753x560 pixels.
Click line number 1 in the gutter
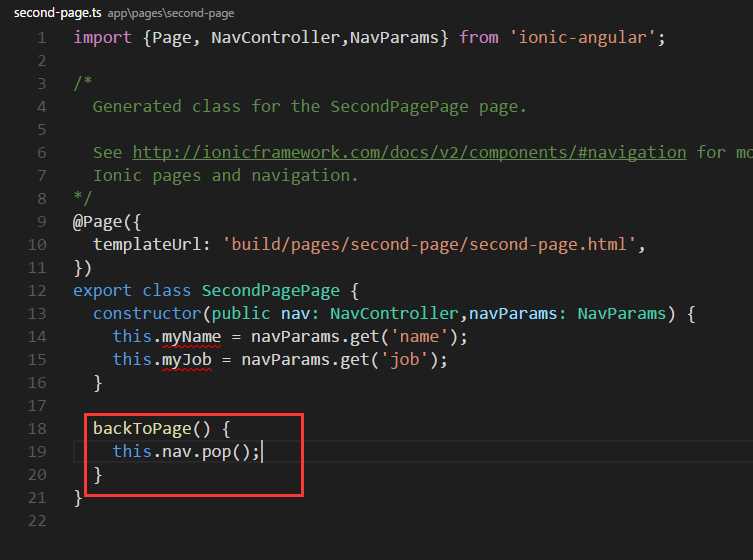42,37
